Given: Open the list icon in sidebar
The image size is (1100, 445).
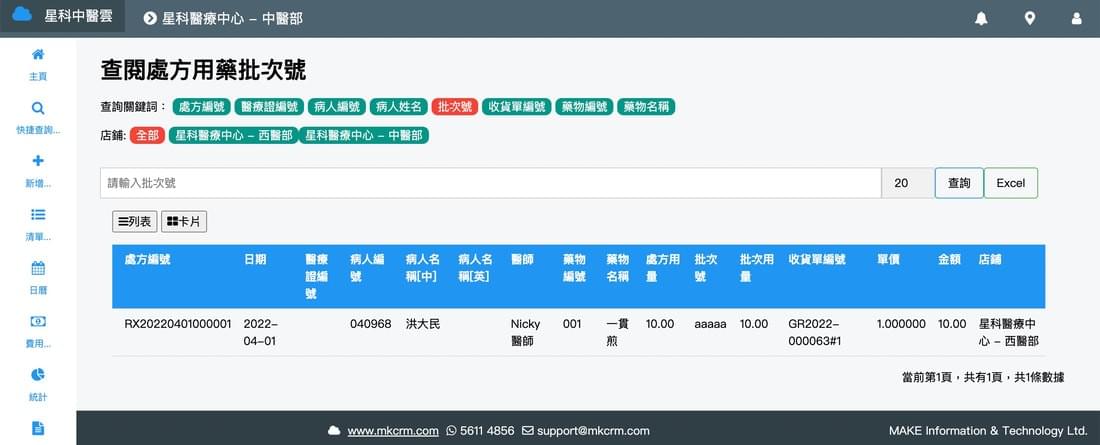Looking at the screenshot, I should click(x=38, y=214).
